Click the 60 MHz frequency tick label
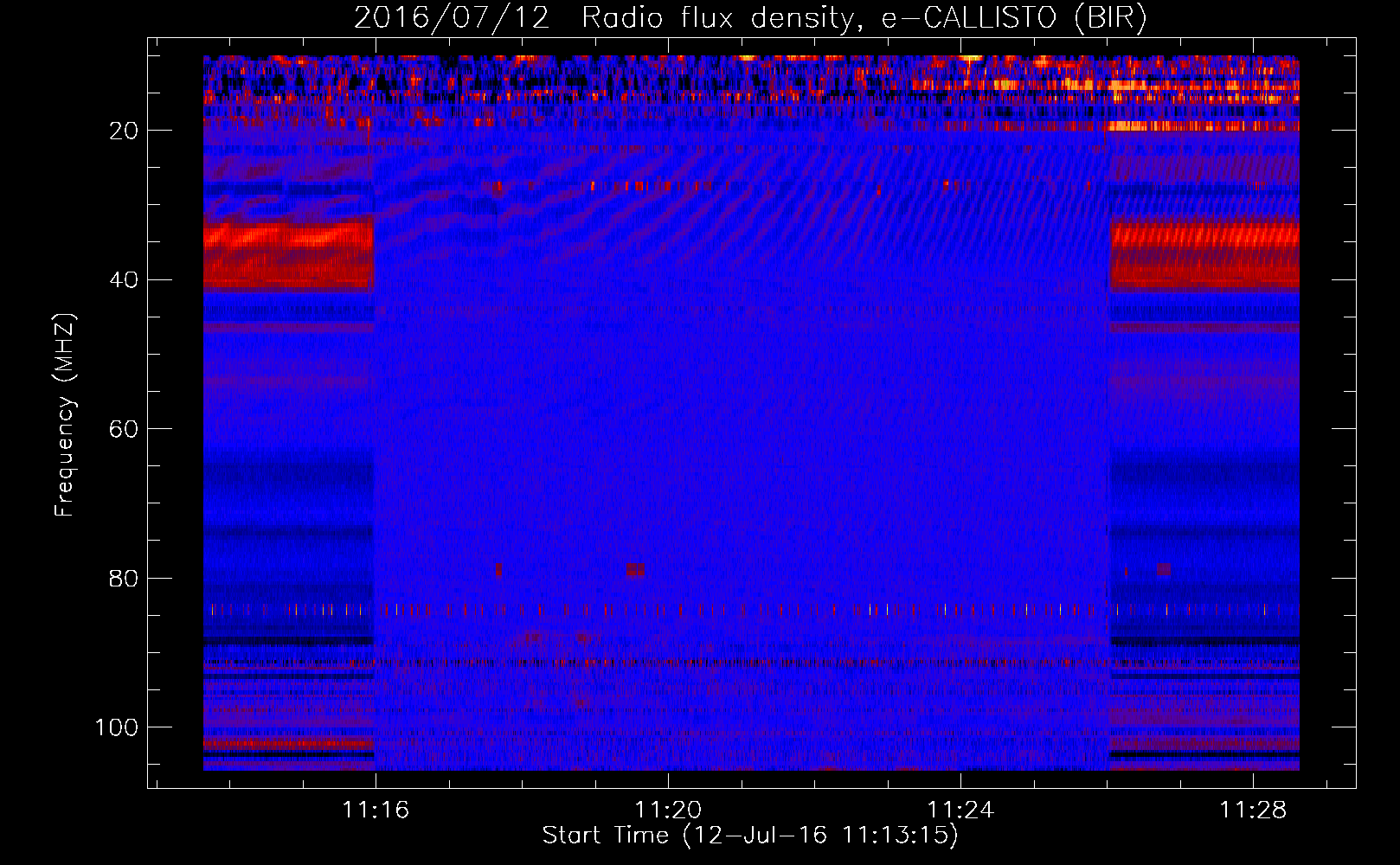The image size is (1400, 865). coord(124,429)
